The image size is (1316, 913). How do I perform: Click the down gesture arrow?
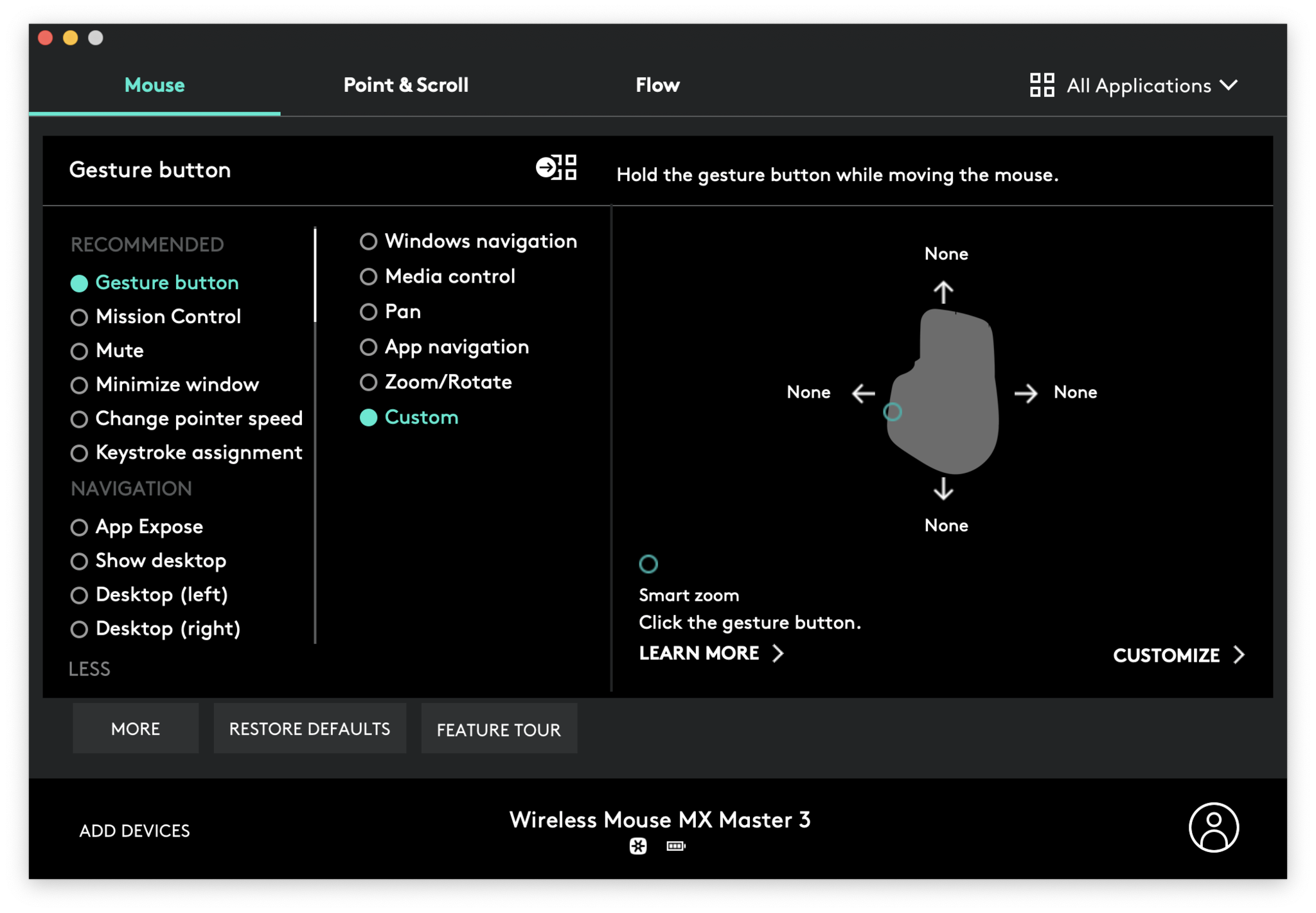click(943, 489)
